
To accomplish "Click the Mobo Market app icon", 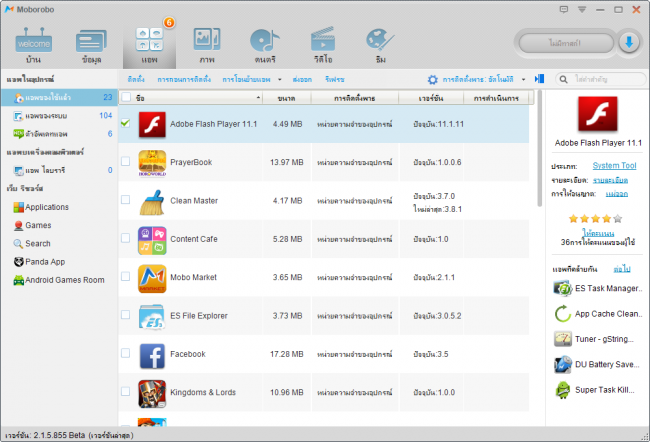I will 152,279.
